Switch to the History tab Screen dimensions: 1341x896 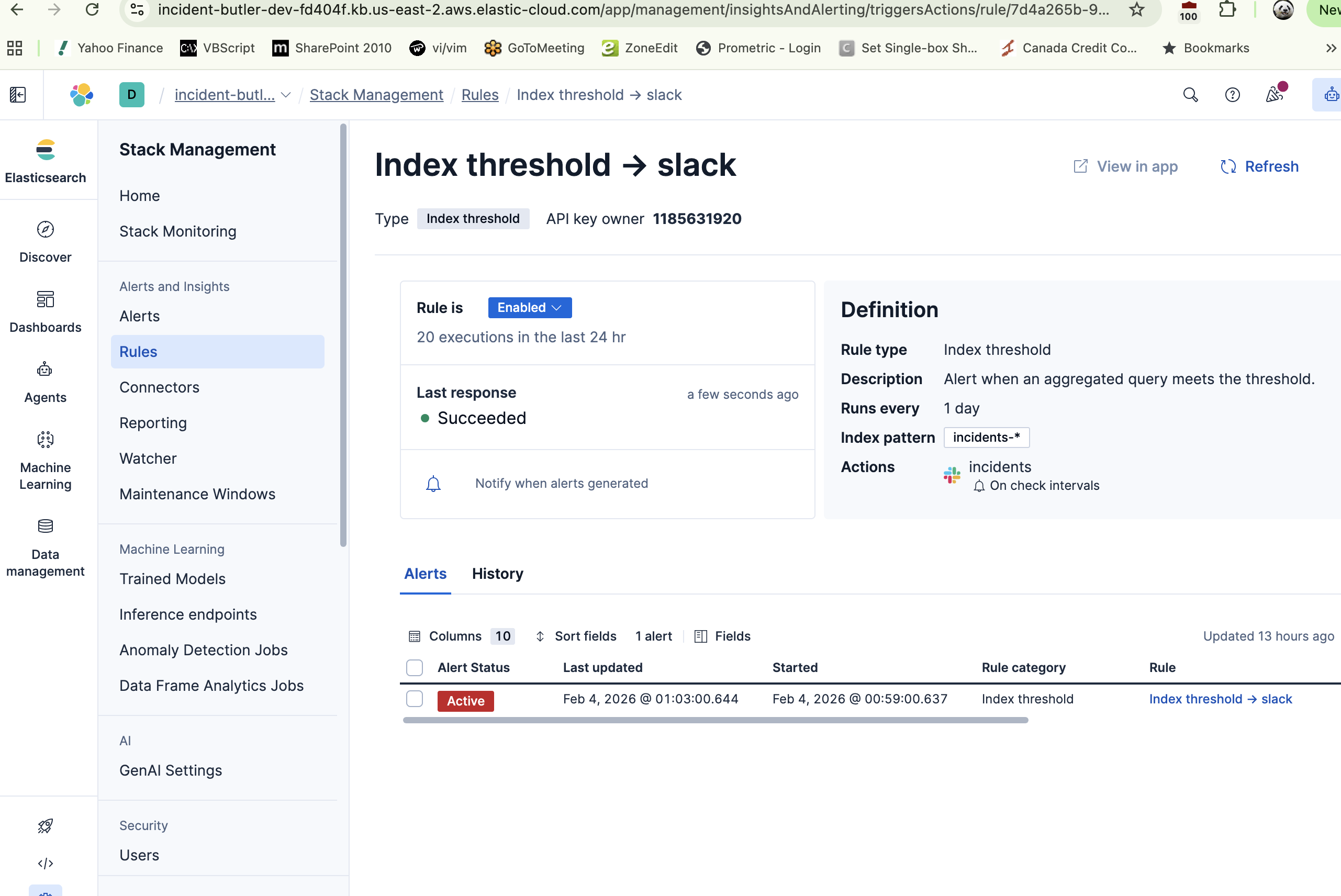click(x=497, y=574)
